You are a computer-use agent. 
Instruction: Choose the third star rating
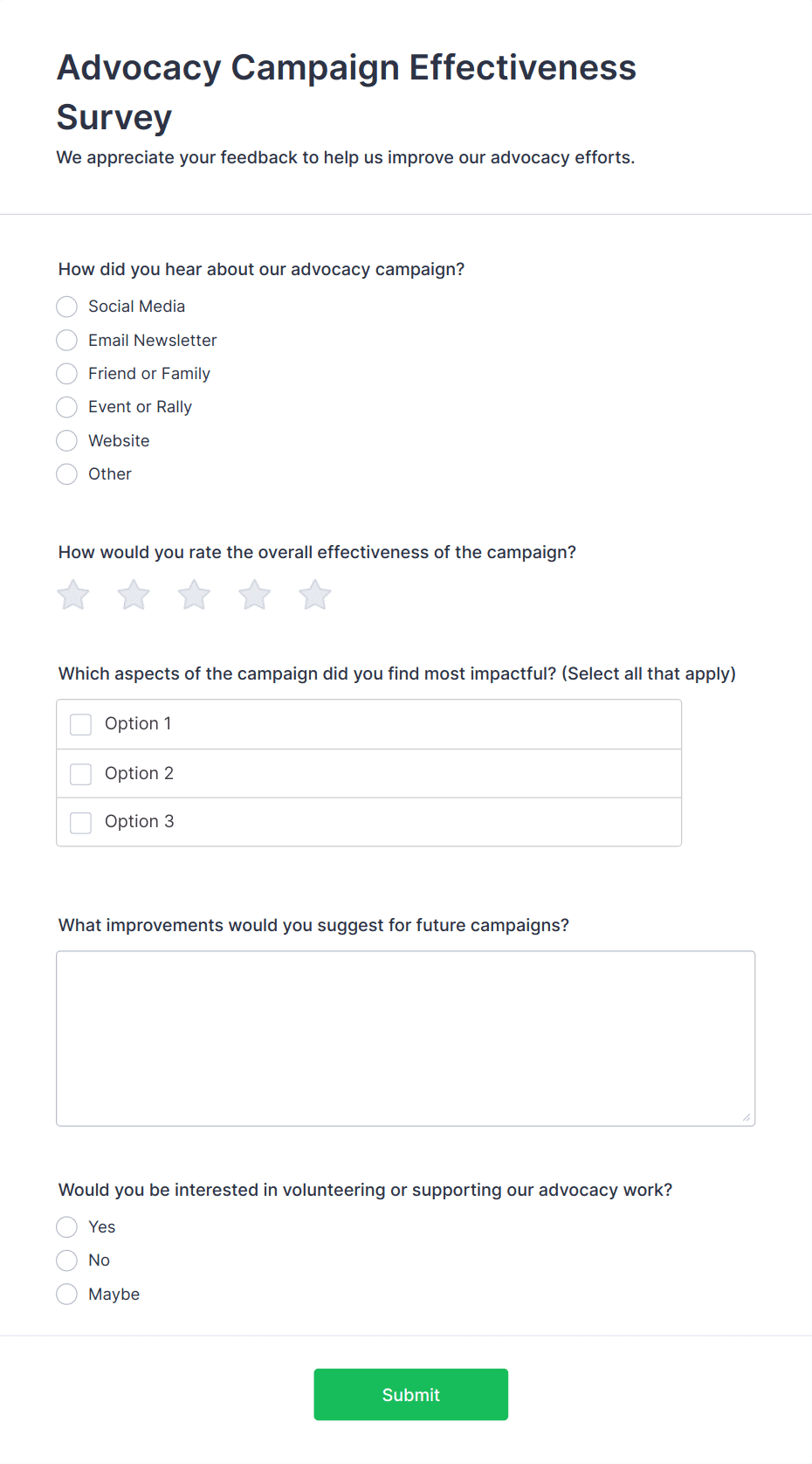194,596
